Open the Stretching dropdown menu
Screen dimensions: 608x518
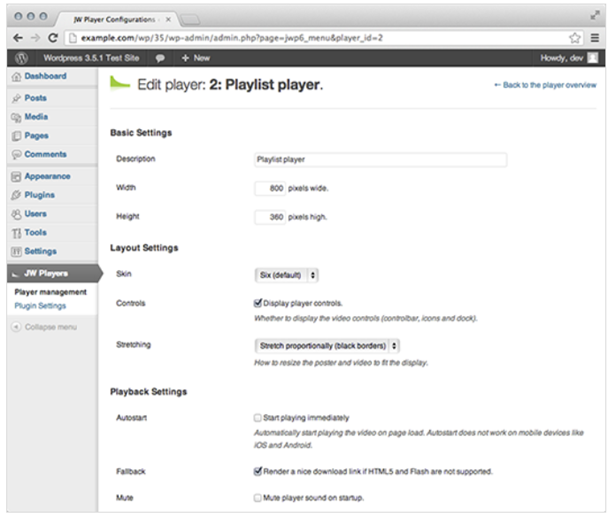pos(327,346)
